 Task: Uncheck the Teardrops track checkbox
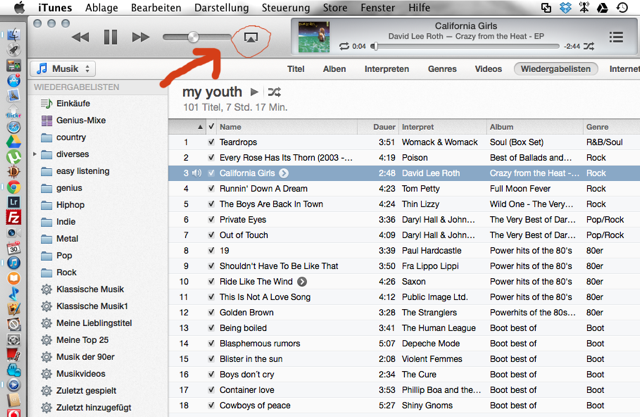[x=211, y=142]
